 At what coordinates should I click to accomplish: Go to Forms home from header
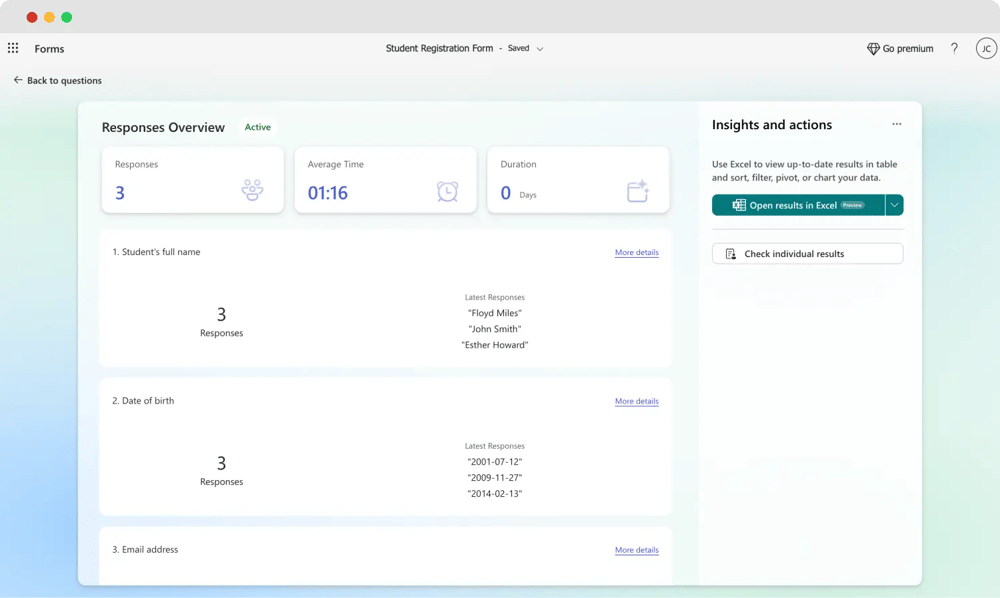pyautogui.click(x=49, y=49)
